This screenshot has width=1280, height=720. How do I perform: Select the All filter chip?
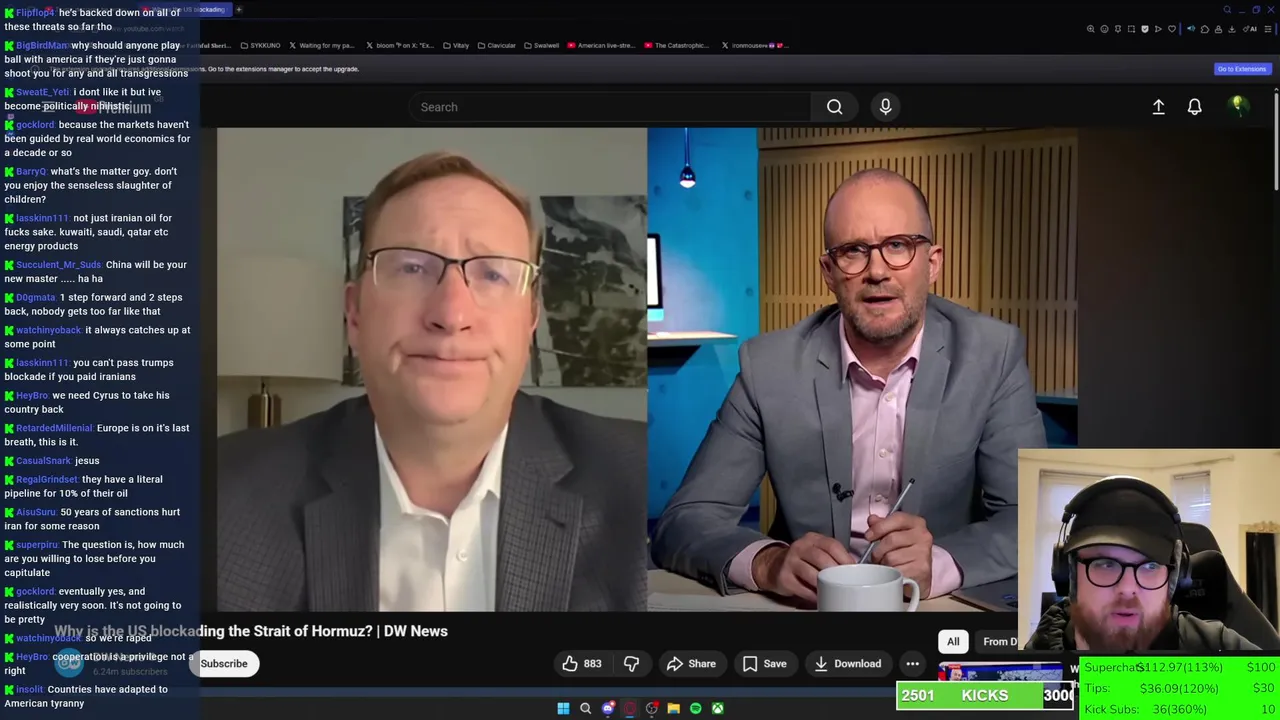coord(953,642)
